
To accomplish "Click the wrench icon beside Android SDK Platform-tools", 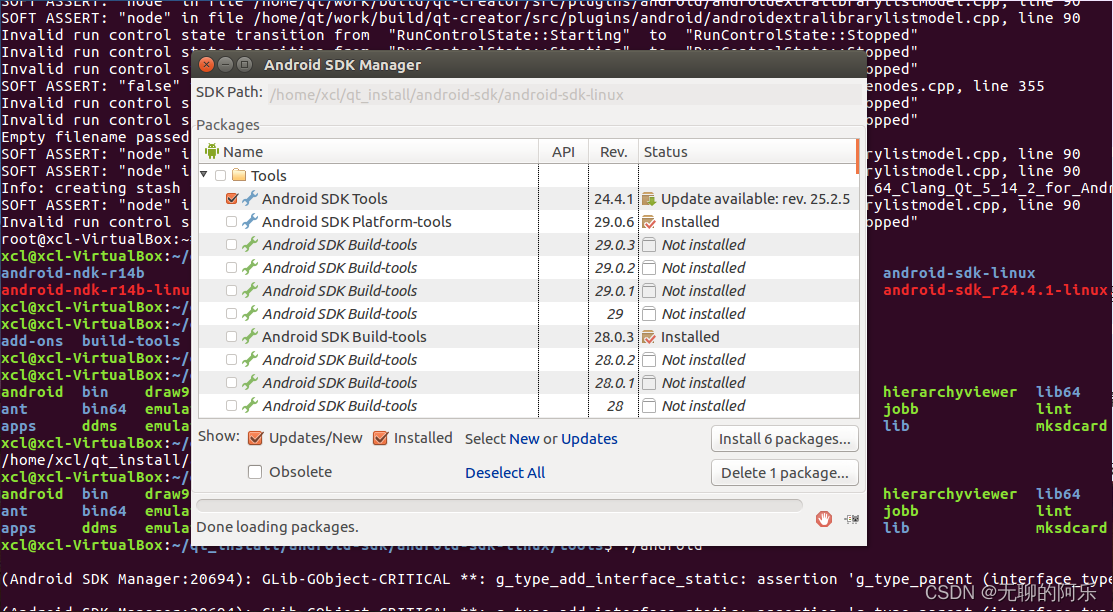I will [x=249, y=222].
